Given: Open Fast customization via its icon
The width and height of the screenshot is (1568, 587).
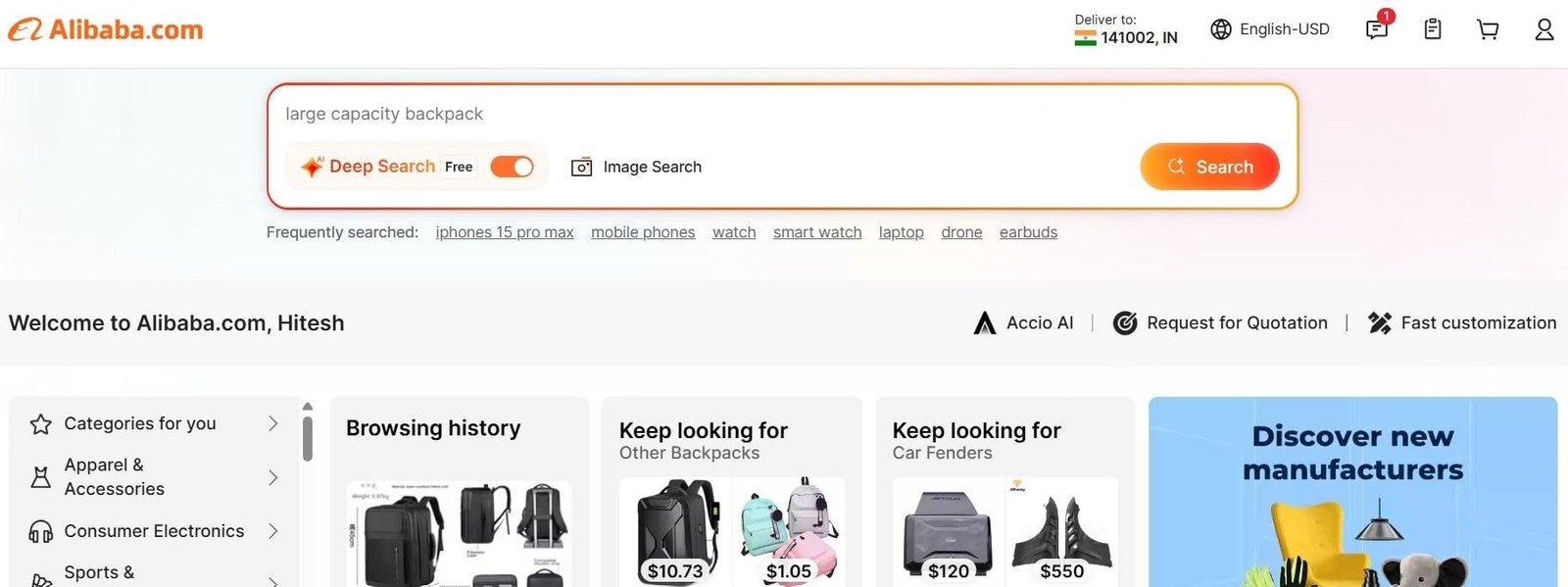Looking at the screenshot, I should click(1381, 322).
